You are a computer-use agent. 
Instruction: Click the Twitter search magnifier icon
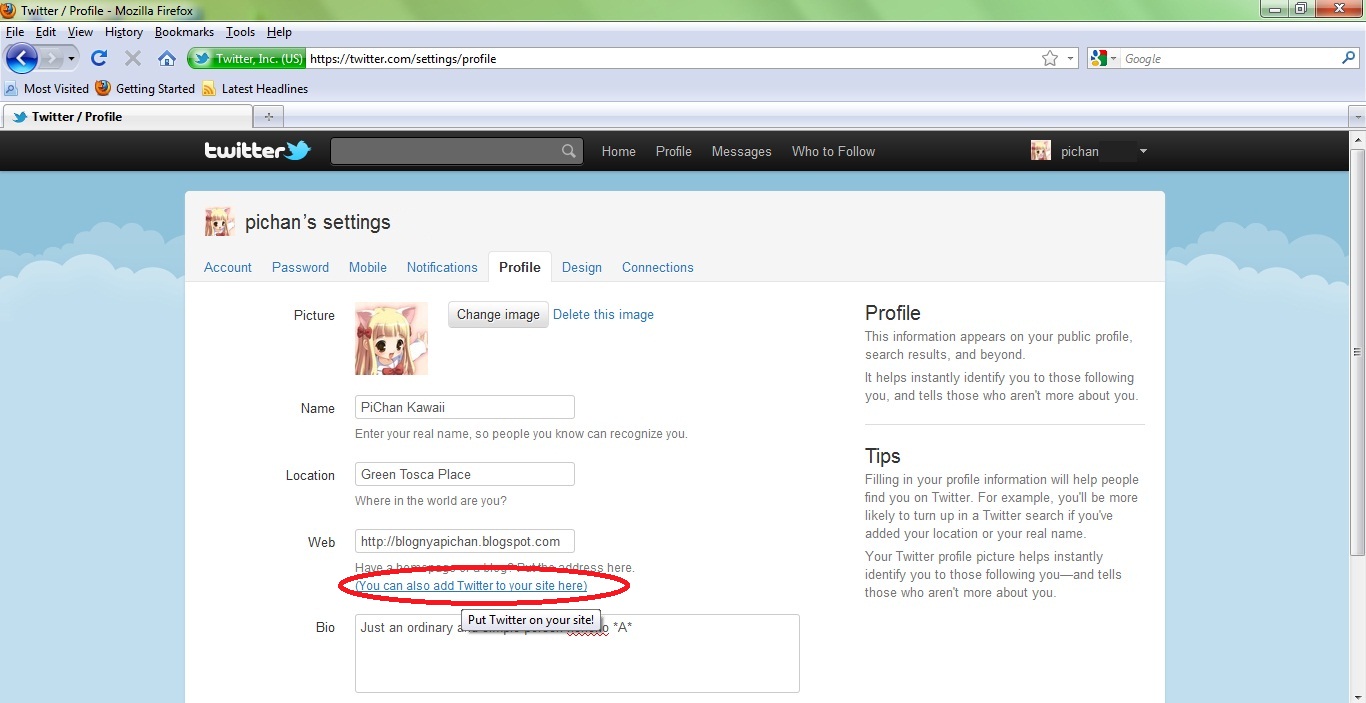tap(568, 151)
